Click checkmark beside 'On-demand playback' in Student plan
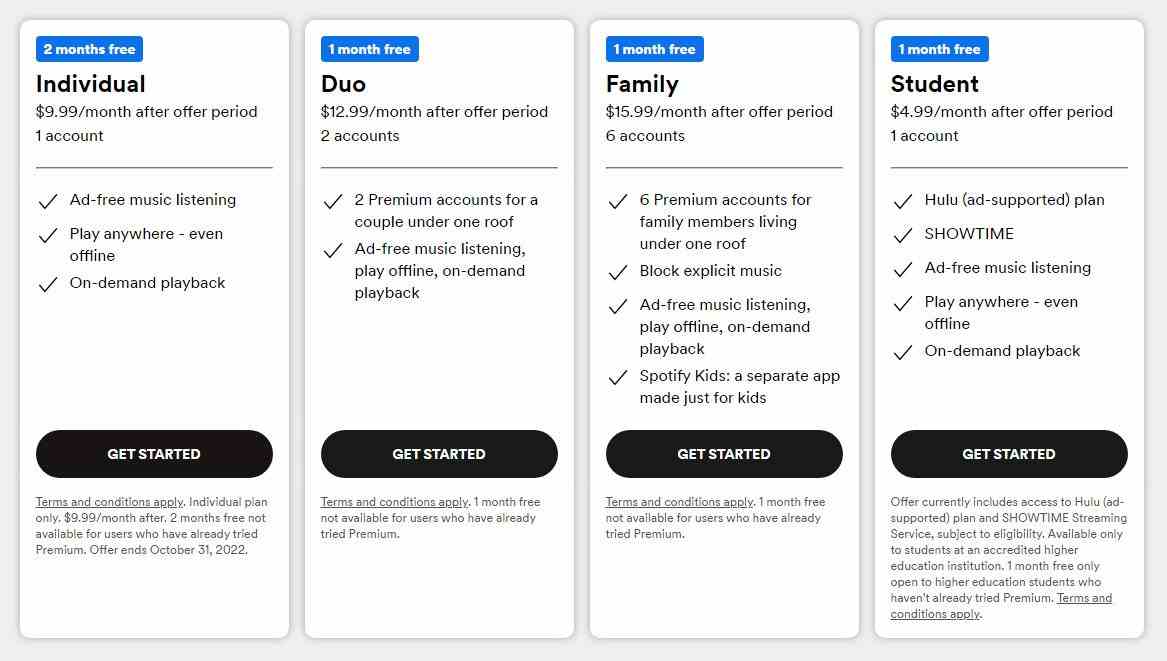 click(x=904, y=352)
